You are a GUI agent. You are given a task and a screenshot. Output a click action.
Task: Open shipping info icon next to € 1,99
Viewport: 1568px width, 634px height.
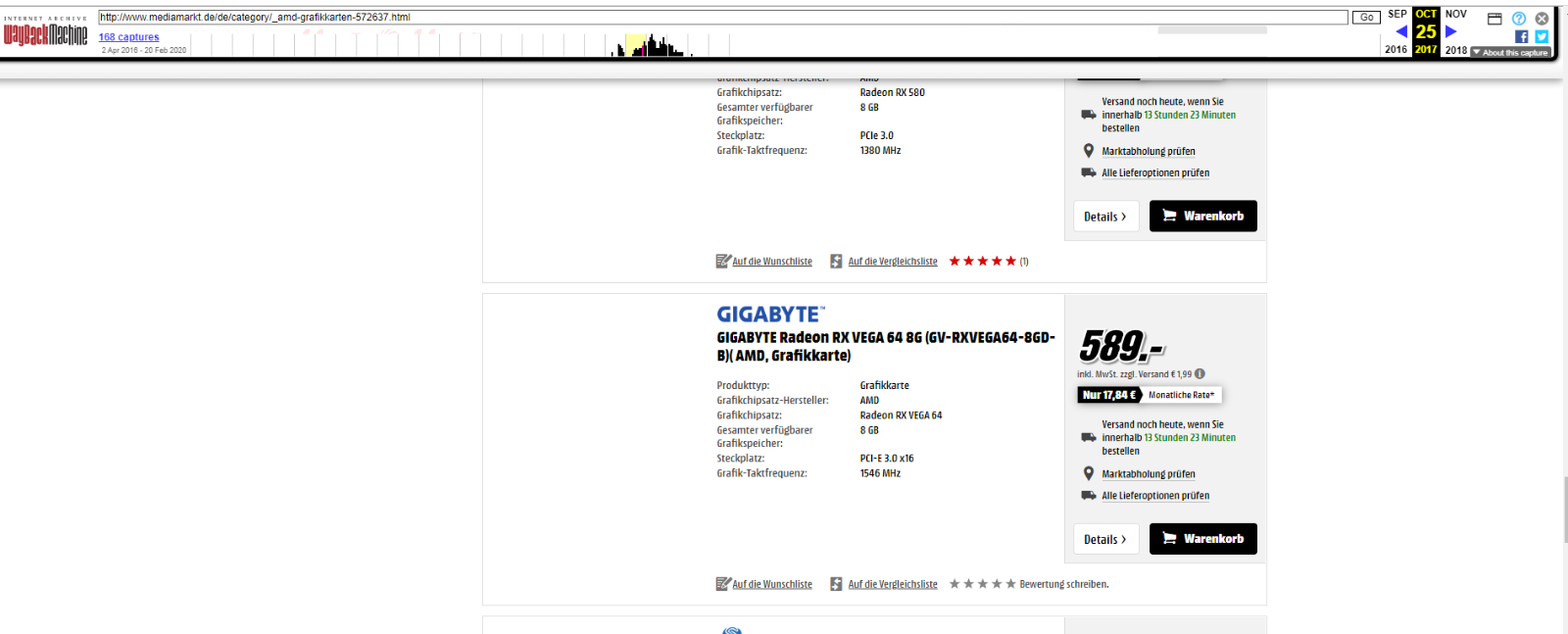(x=1200, y=373)
